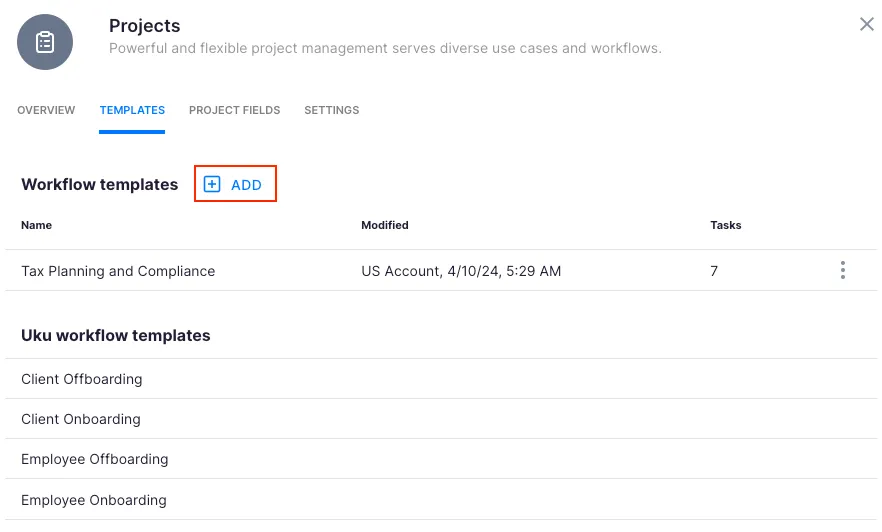Click the Projects clipboard icon
Screen dimensions: 882x532
(45, 42)
